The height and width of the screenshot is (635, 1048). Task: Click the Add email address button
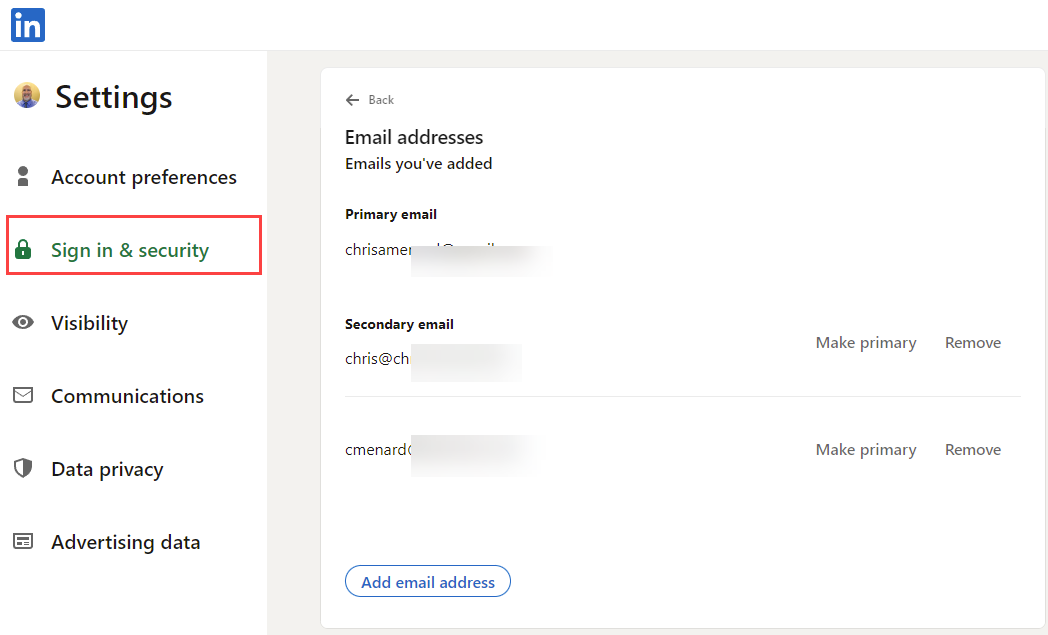point(427,581)
